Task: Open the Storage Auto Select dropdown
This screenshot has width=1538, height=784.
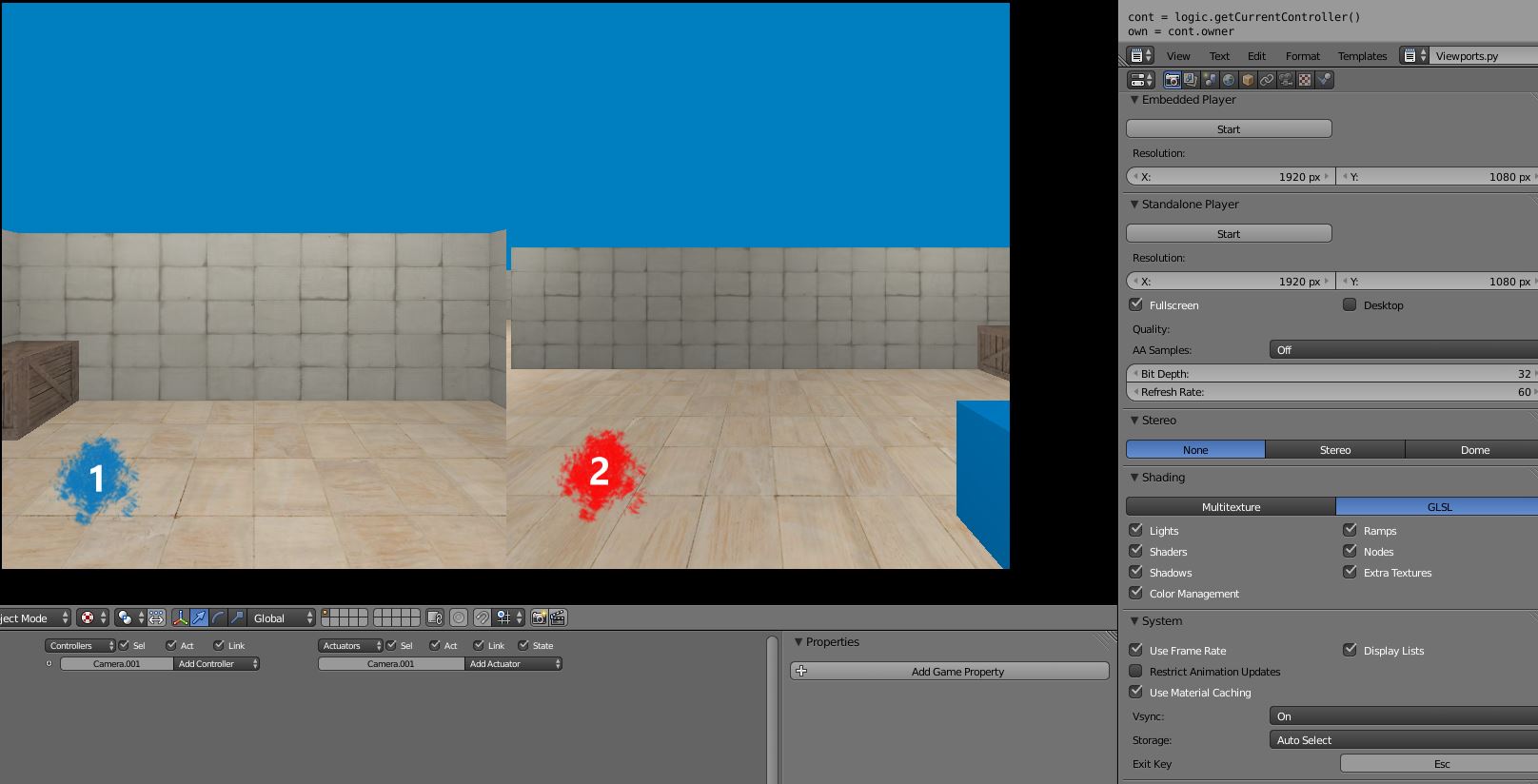Action: 1403,740
